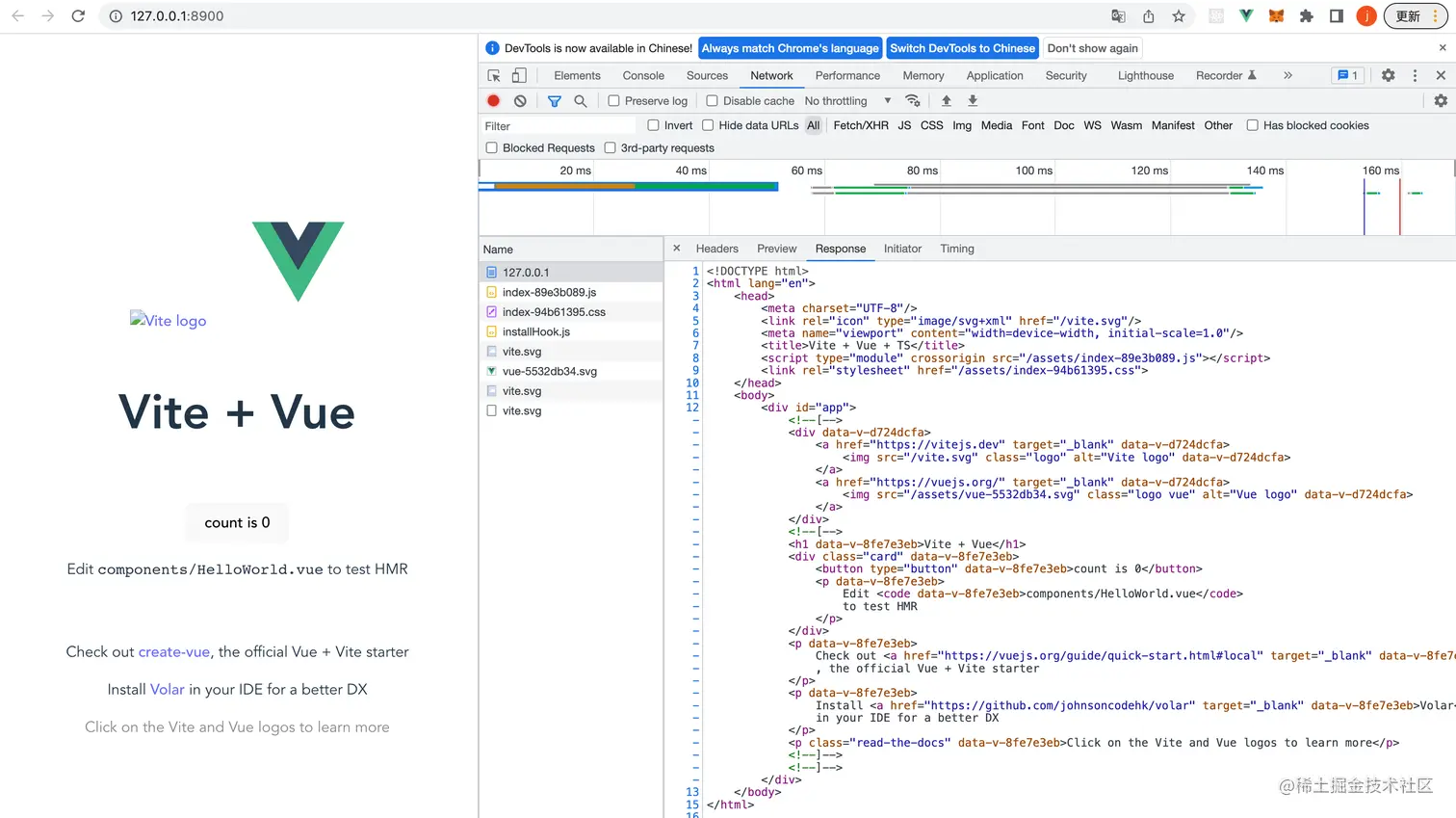1456x818 pixels.
Task: Show the Headers tab of the request
Action: (x=717, y=249)
